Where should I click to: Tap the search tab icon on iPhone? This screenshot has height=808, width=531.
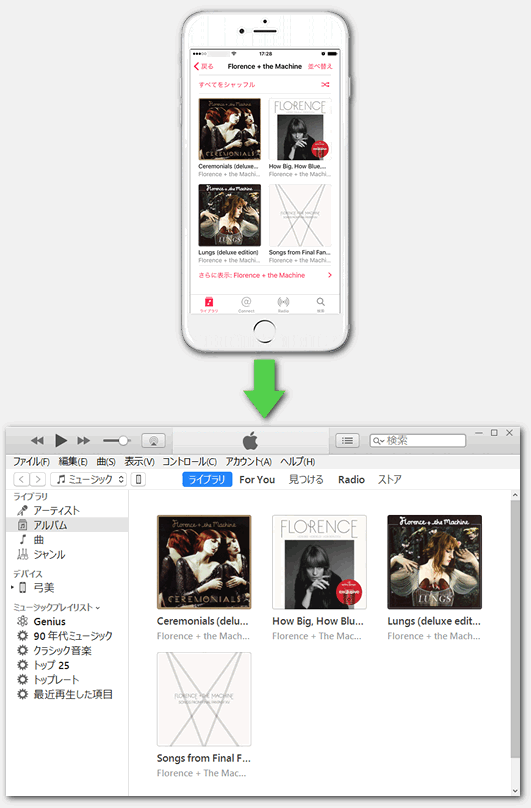coord(321,304)
